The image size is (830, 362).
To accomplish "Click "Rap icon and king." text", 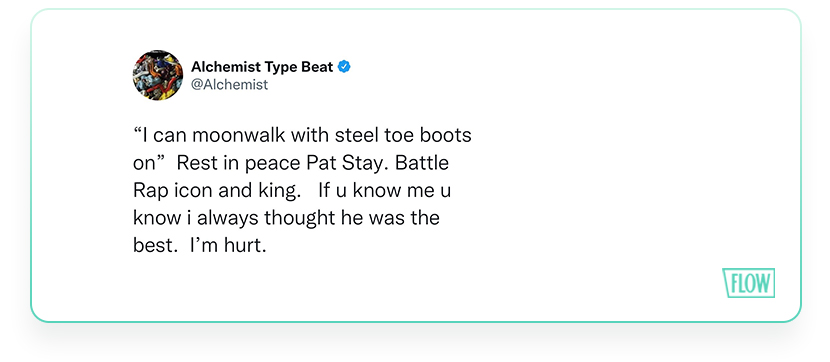I will pyautogui.click(x=216, y=191).
